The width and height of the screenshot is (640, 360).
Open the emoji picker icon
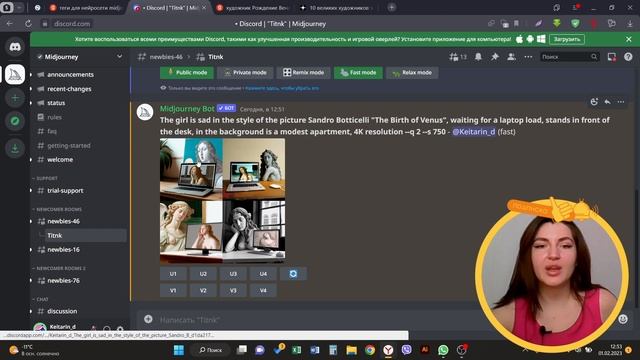pos(622,319)
